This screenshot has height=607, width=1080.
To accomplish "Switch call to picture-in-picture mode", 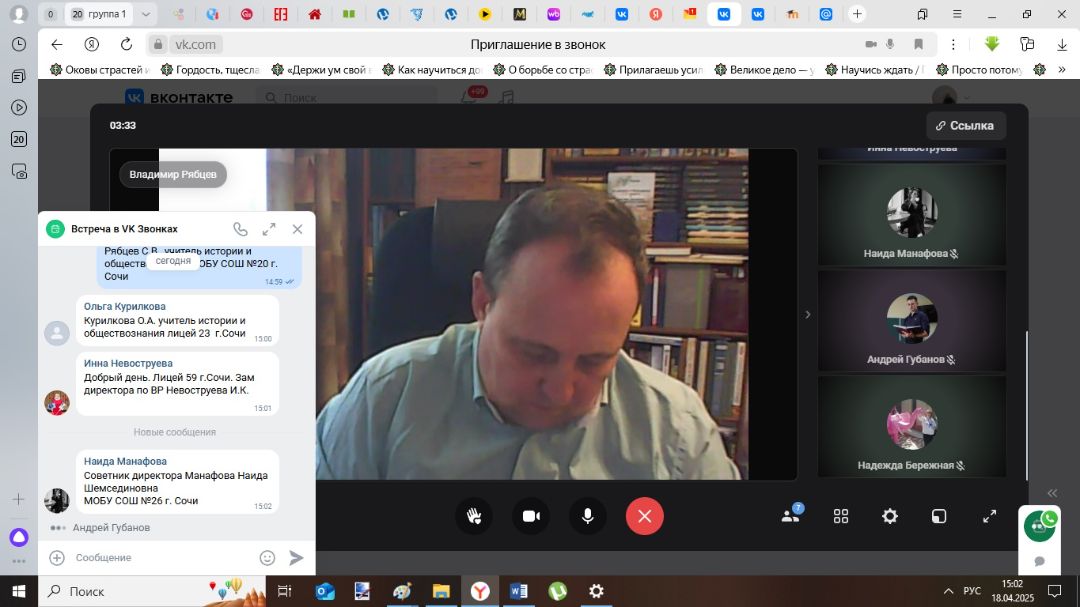I will [x=939, y=516].
